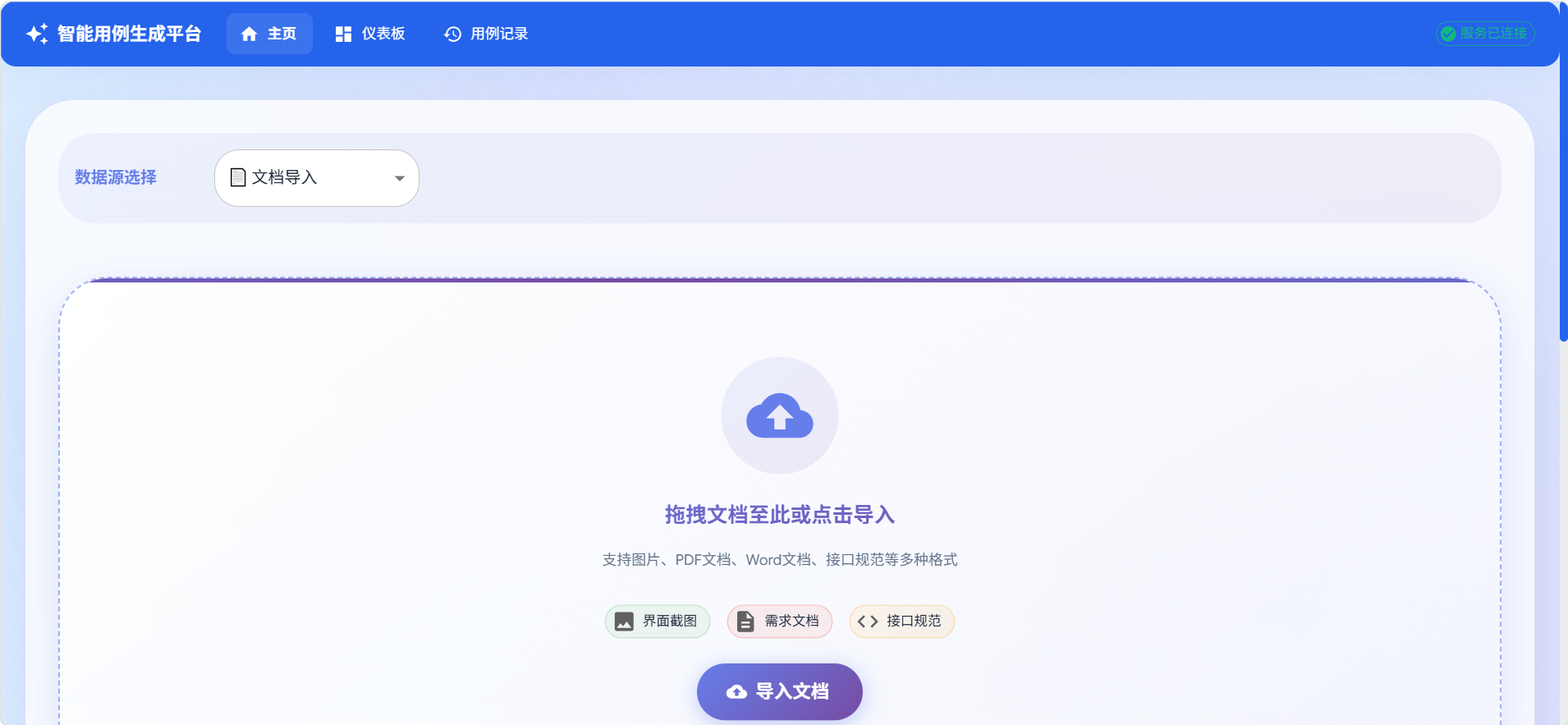1568x725 pixels.
Task: Click the sparkle logo icon
Action: tap(37, 34)
